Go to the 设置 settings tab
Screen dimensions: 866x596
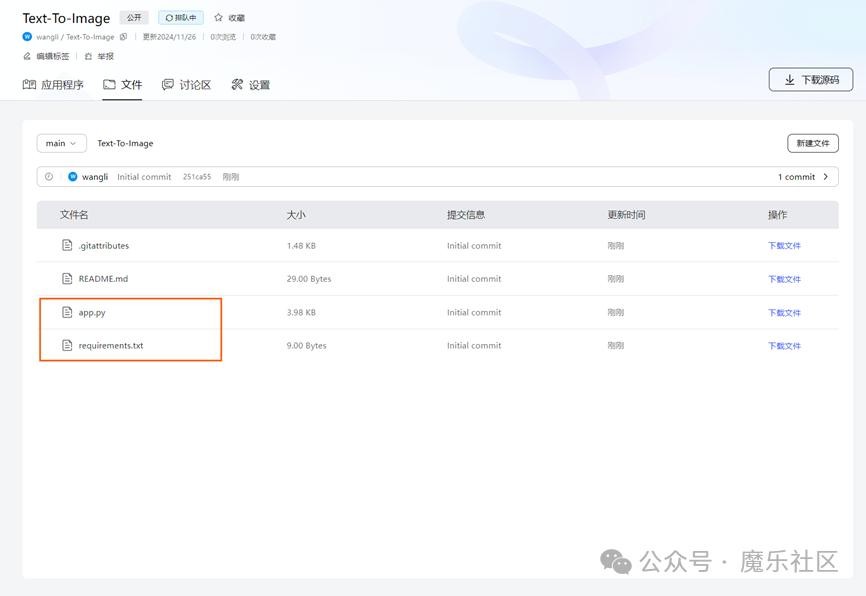coord(250,85)
